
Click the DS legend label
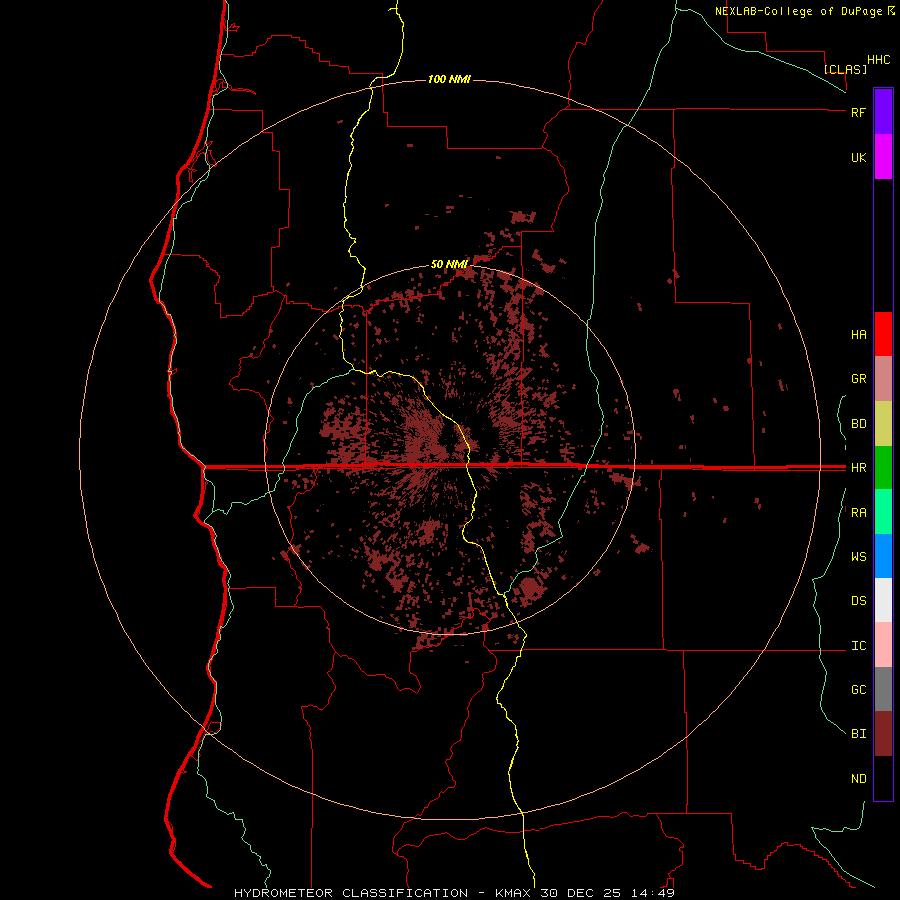coord(858,601)
